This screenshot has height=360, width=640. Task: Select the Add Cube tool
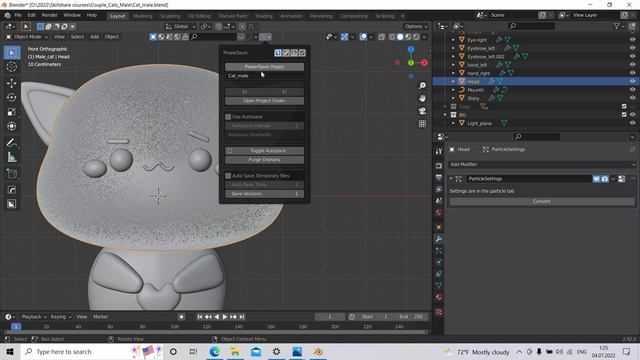pyautogui.click(x=12, y=174)
